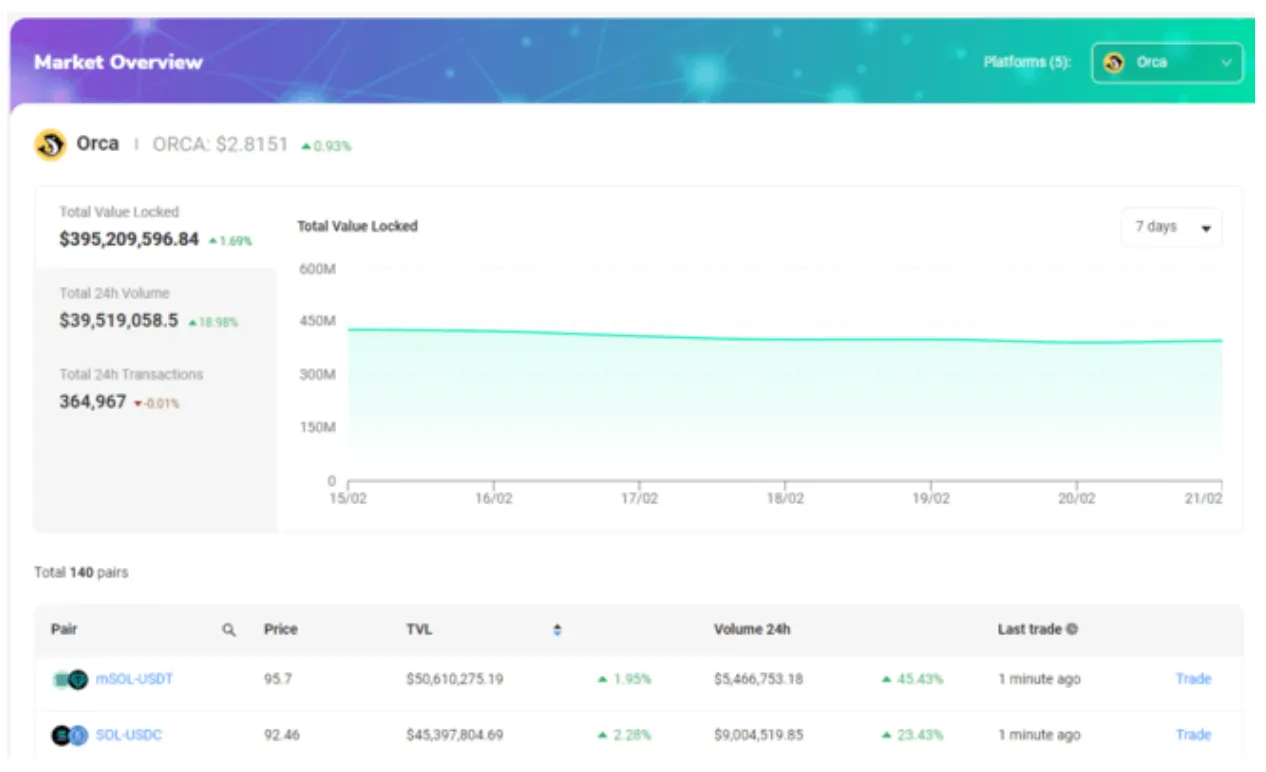Select the Total Value Locked stat card

(x=155, y=227)
